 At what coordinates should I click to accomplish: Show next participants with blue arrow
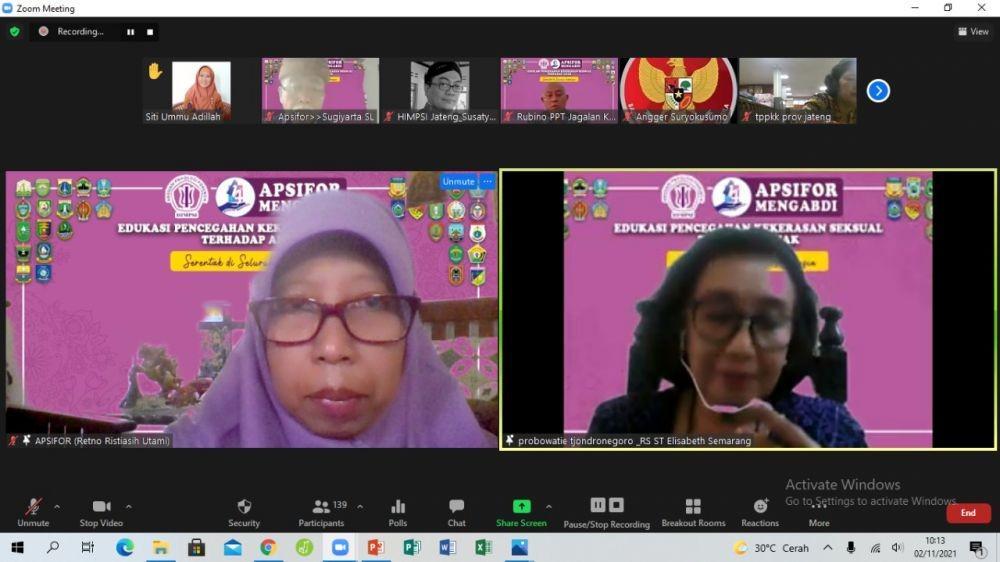878,91
